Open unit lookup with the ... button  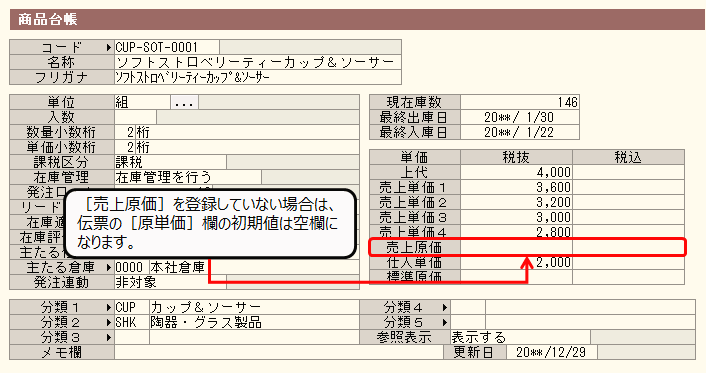click(x=184, y=102)
